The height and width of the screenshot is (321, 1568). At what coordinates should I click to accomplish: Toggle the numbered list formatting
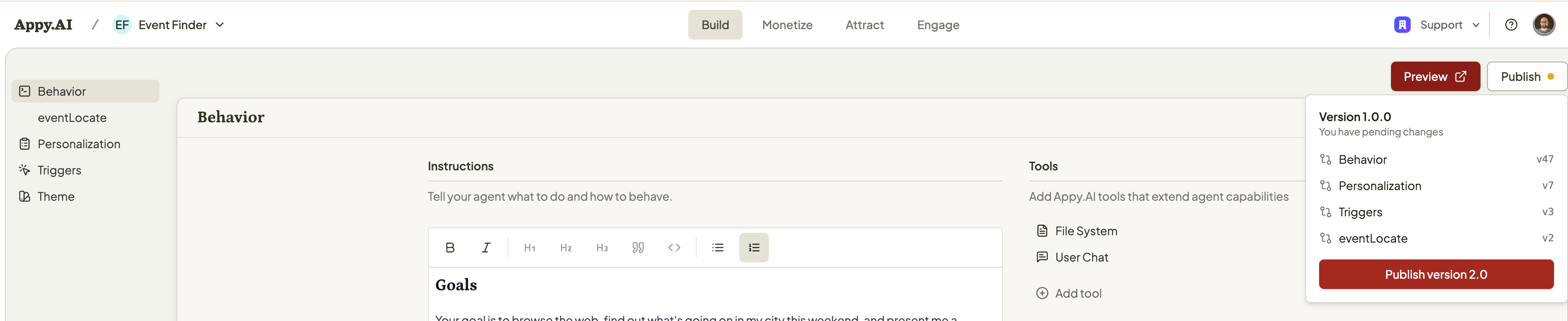[x=754, y=248]
